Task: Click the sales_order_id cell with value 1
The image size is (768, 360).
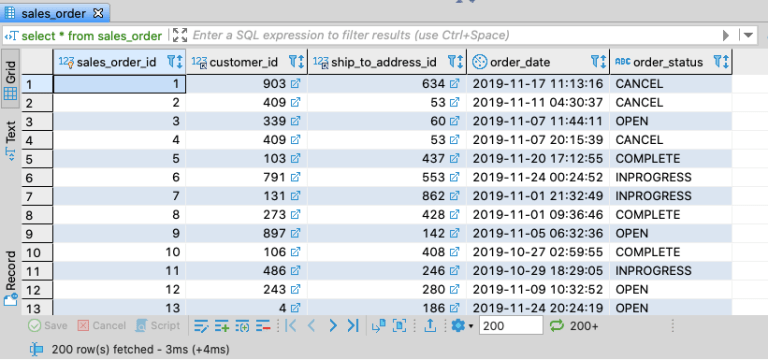Action: [x=120, y=84]
